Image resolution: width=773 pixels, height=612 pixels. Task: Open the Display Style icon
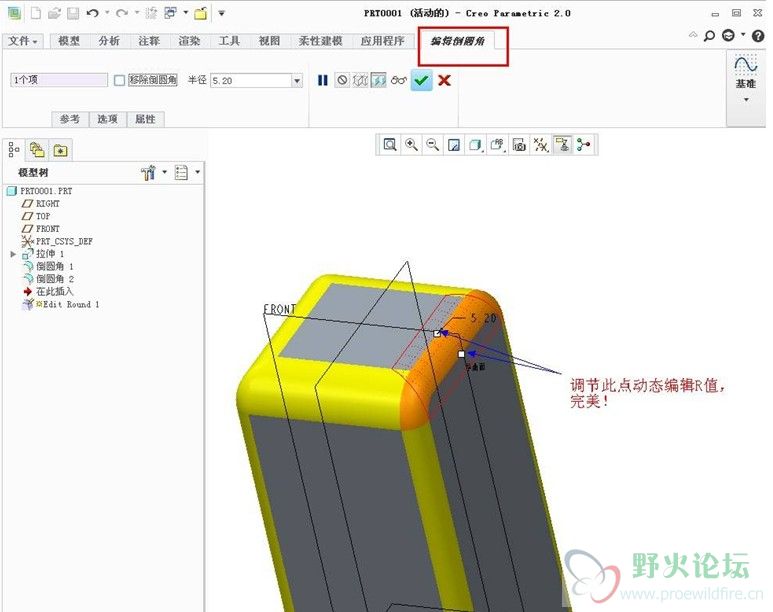pyautogui.click(x=475, y=144)
